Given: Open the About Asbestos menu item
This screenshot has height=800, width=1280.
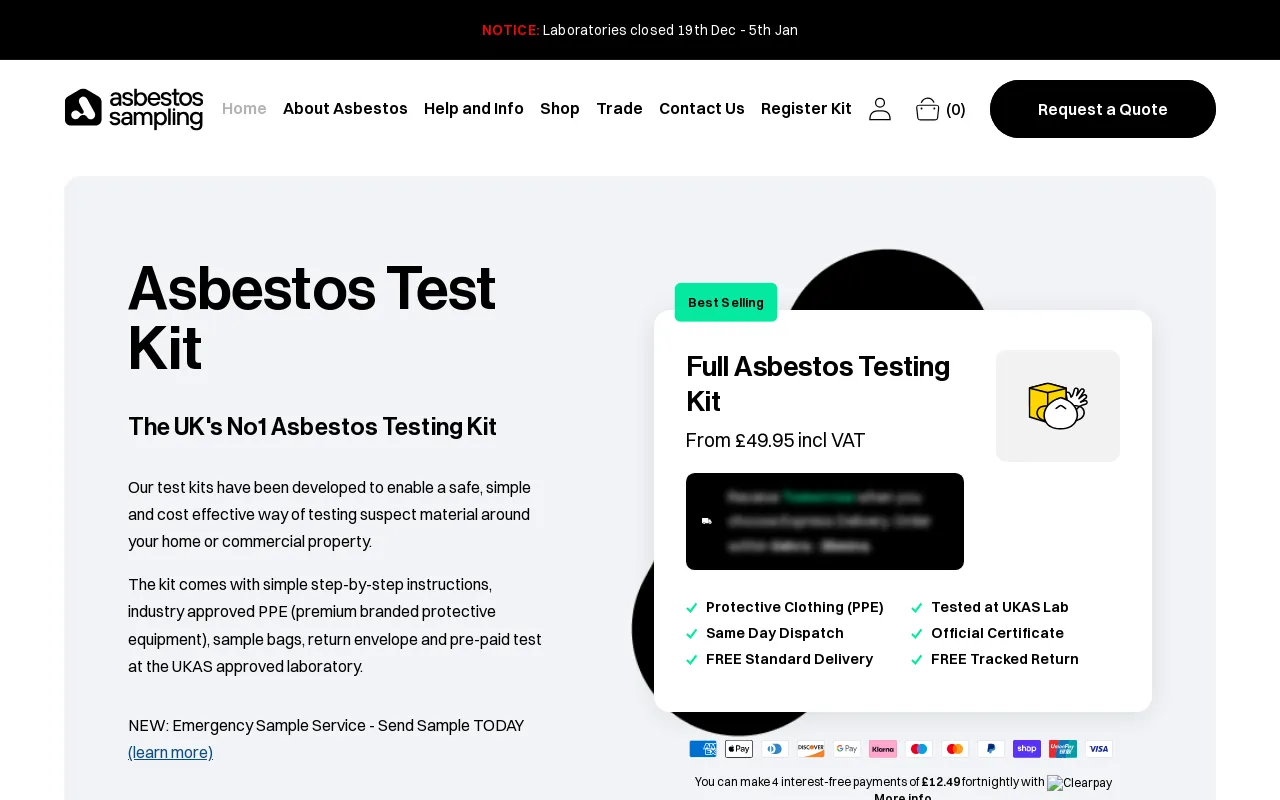Looking at the screenshot, I should [x=345, y=108].
